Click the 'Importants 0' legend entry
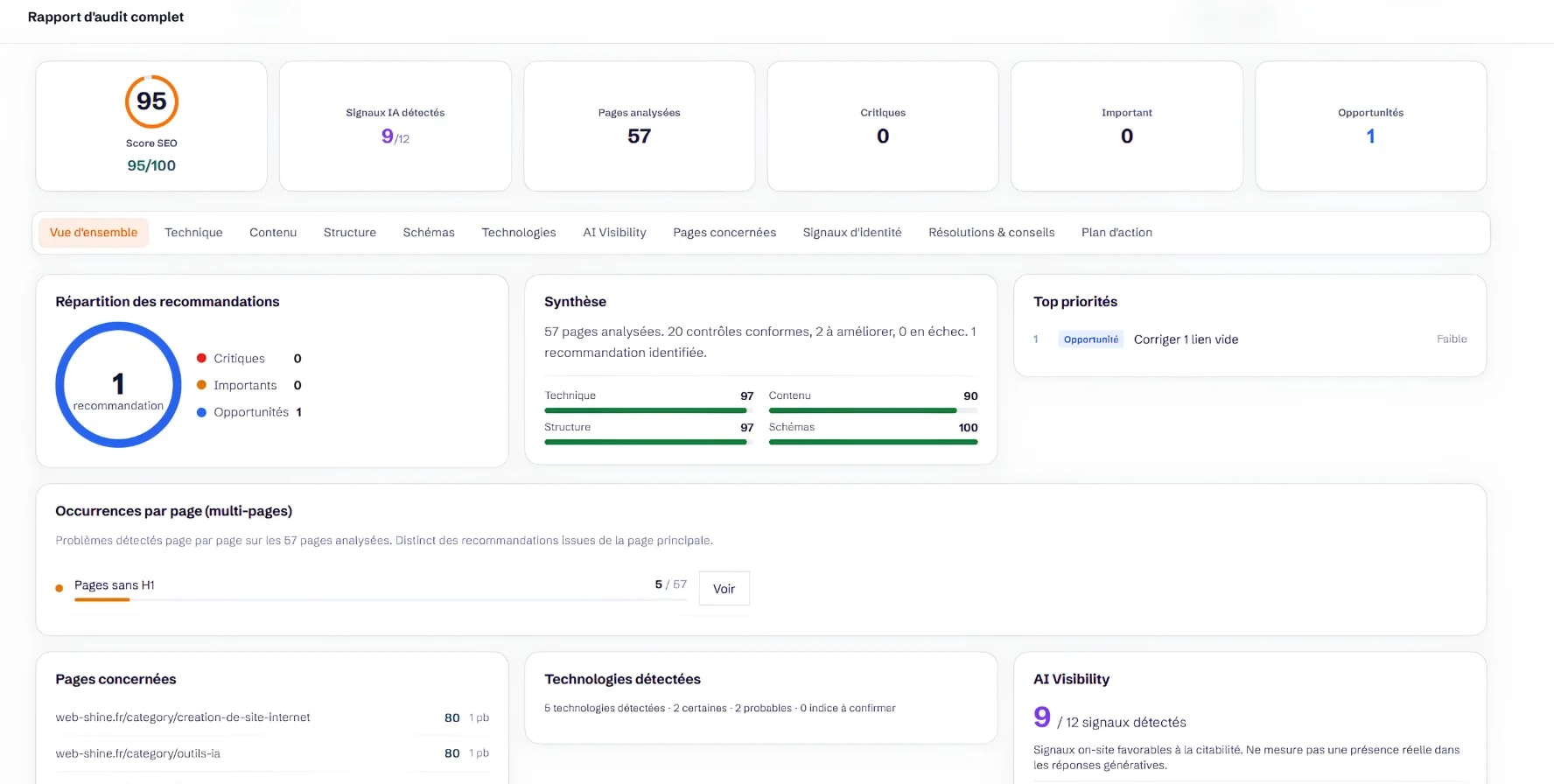The image size is (1554, 784). (249, 385)
